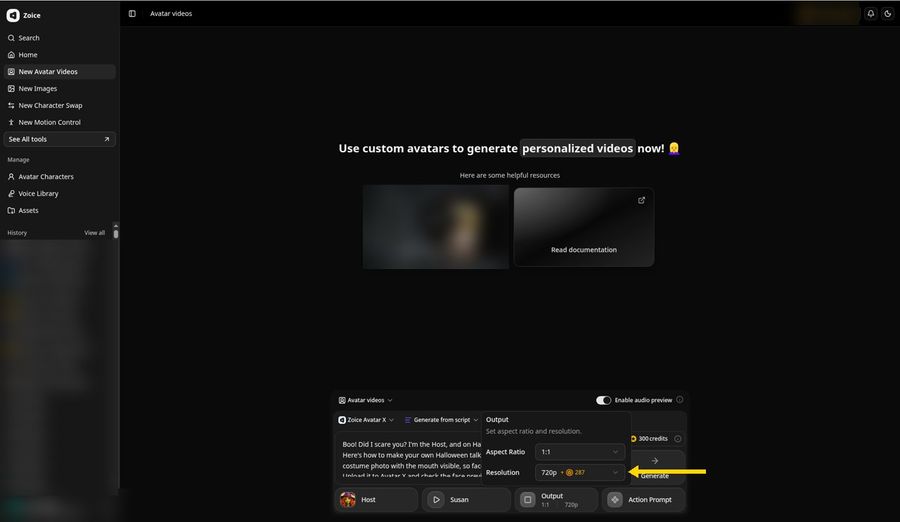Click the Voice Library microphone icon
Viewport: 900px width, 522px height.
[11, 194]
